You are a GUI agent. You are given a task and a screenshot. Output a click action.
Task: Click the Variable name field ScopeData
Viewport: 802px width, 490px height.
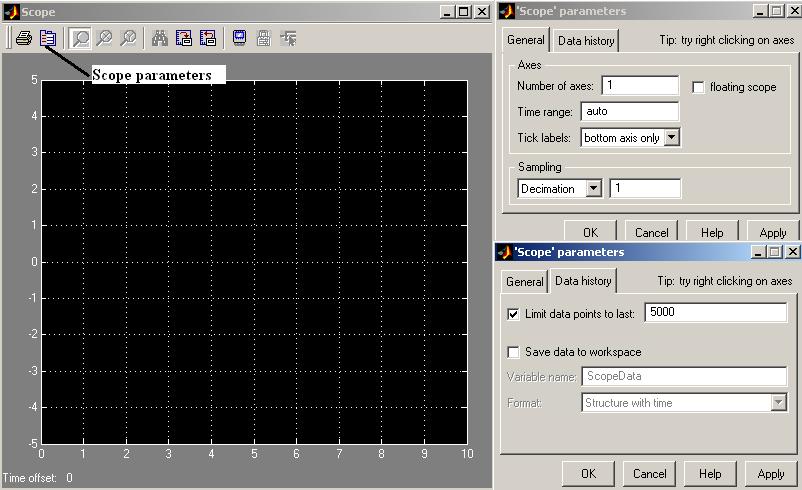(x=684, y=376)
